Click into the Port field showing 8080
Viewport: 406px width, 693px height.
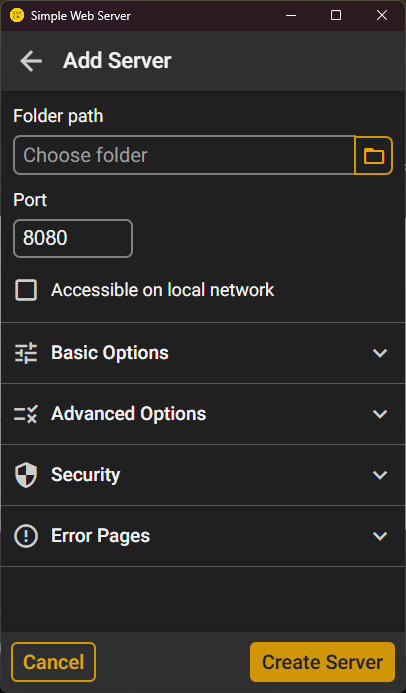coord(73,238)
